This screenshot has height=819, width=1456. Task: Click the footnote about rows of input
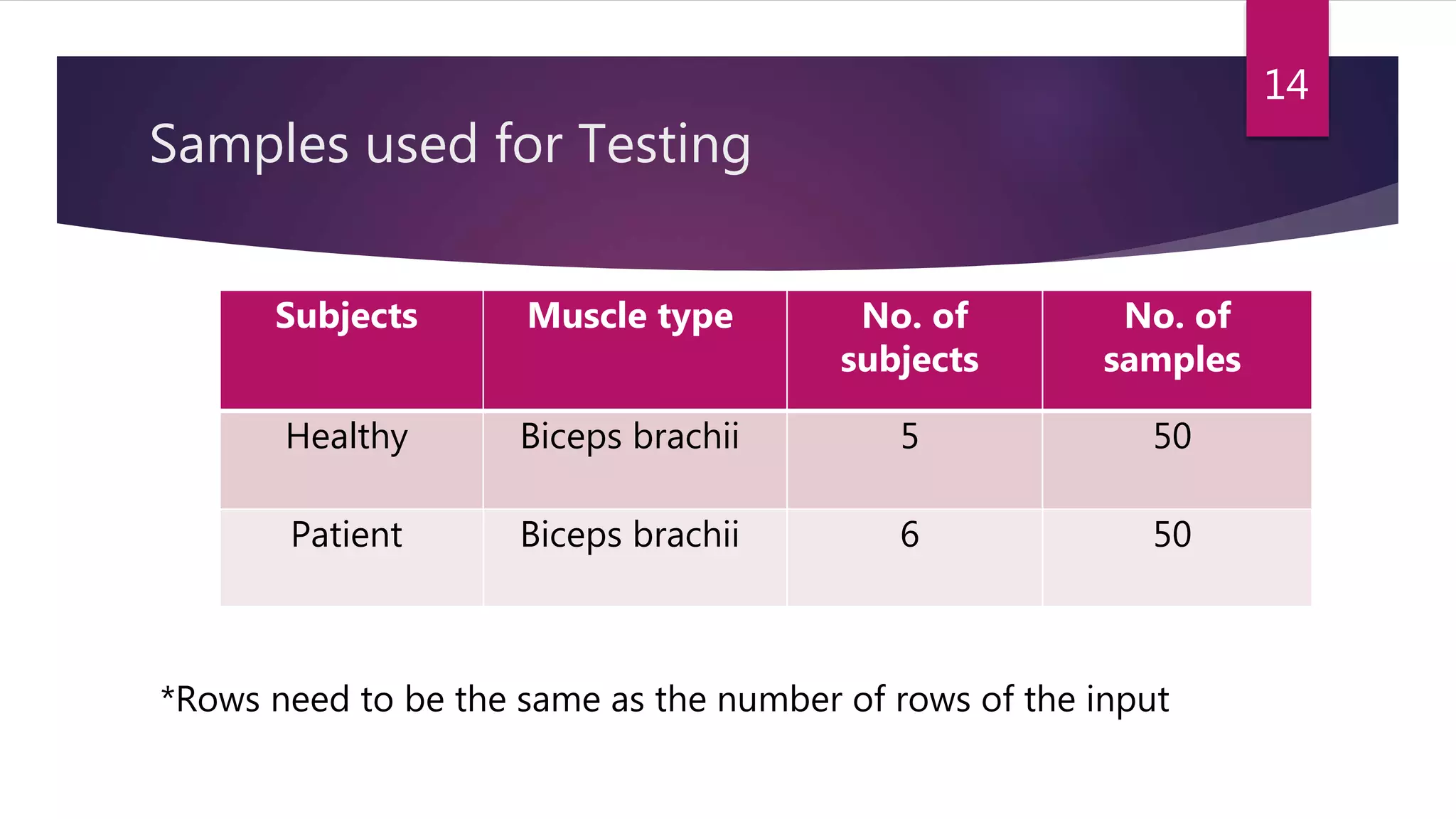tap(665, 700)
